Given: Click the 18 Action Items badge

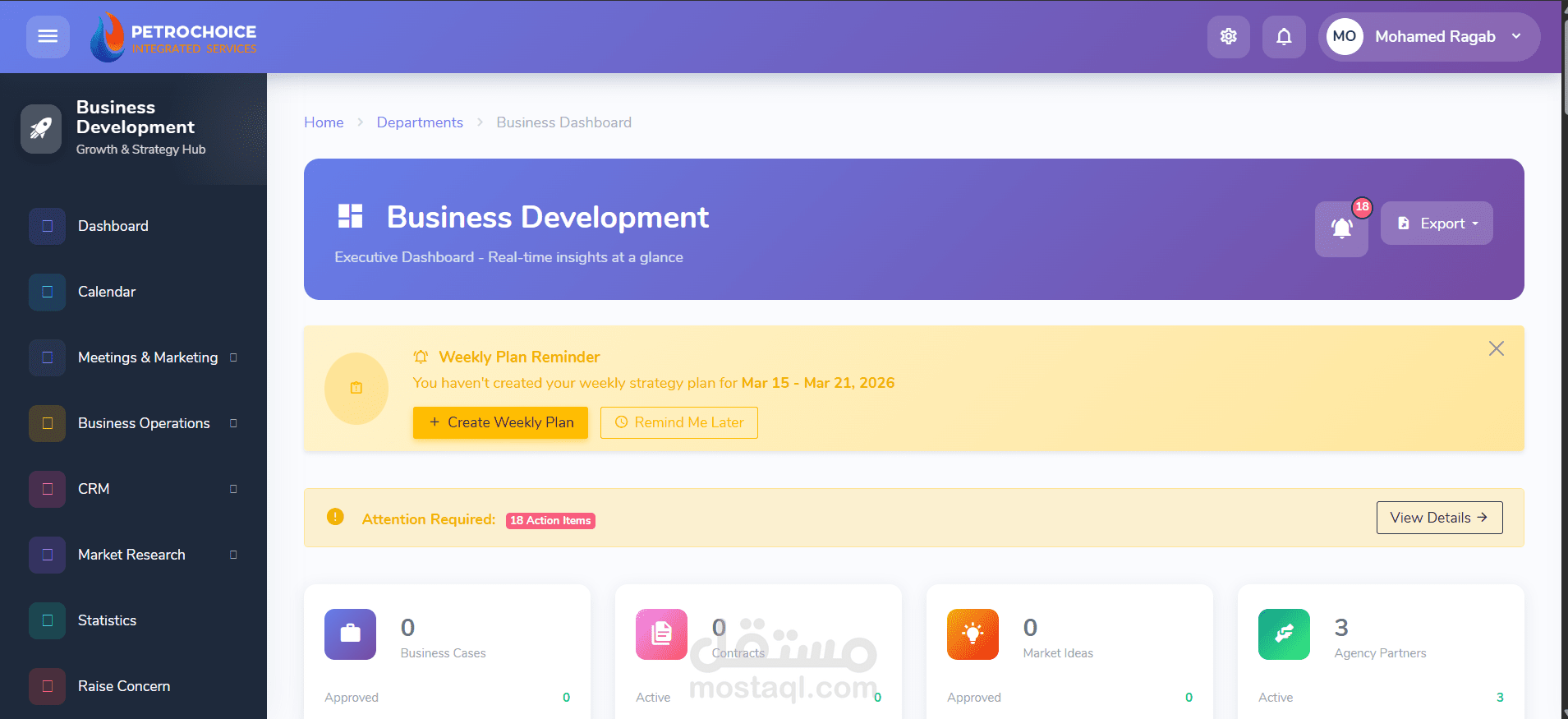Looking at the screenshot, I should click(550, 520).
